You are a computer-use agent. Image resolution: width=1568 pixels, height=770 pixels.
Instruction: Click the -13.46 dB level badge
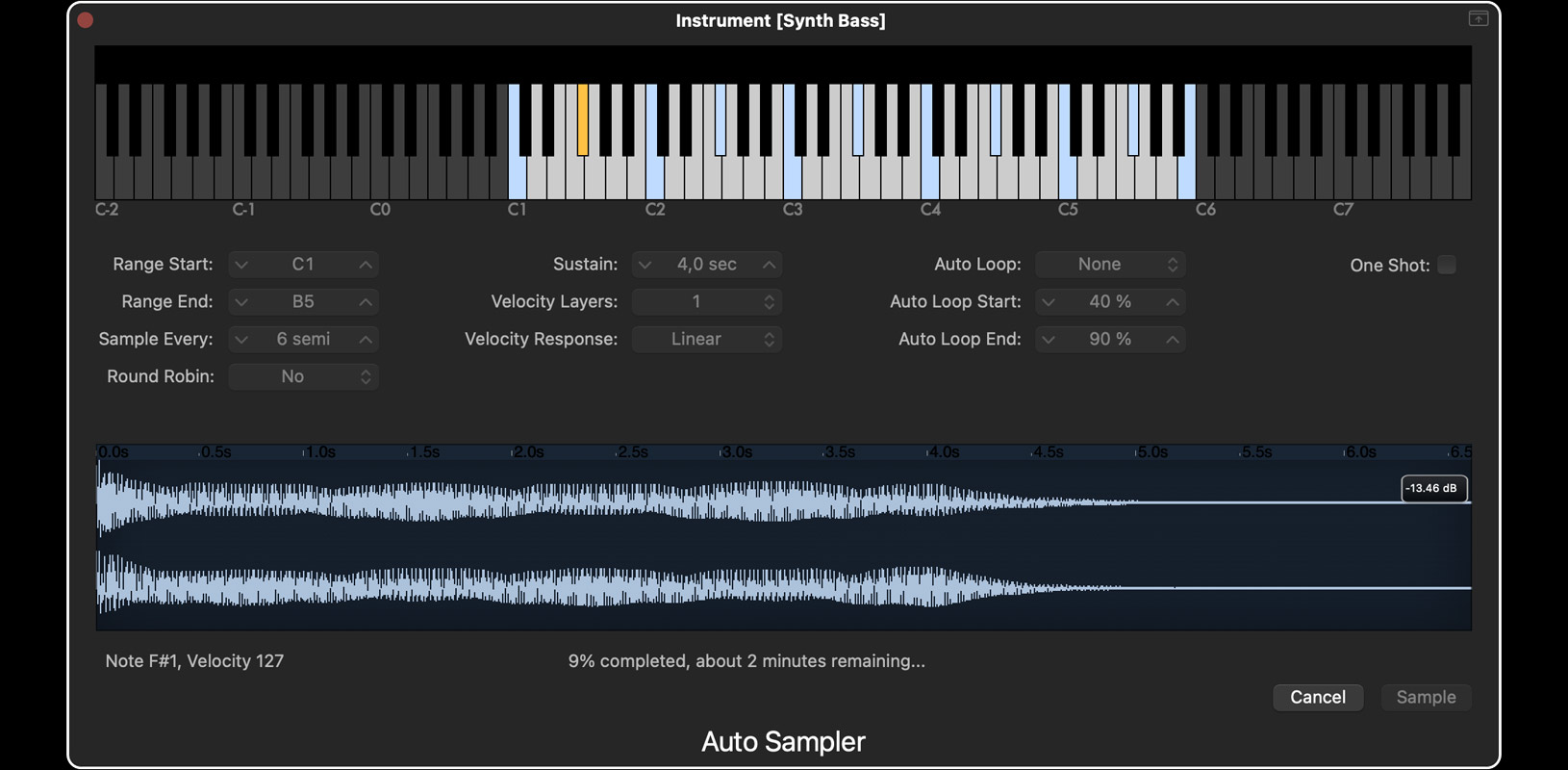point(1433,488)
